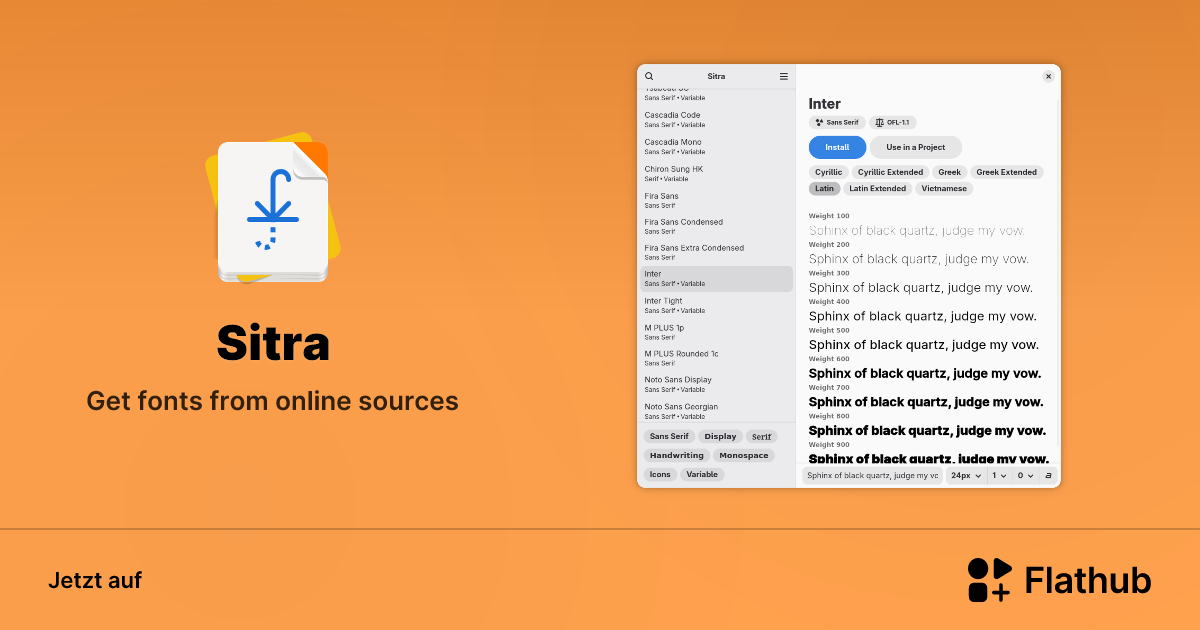This screenshot has height=630, width=1200.
Task: Toggle the Serif filter at the bottom
Action: click(x=761, y=436)
